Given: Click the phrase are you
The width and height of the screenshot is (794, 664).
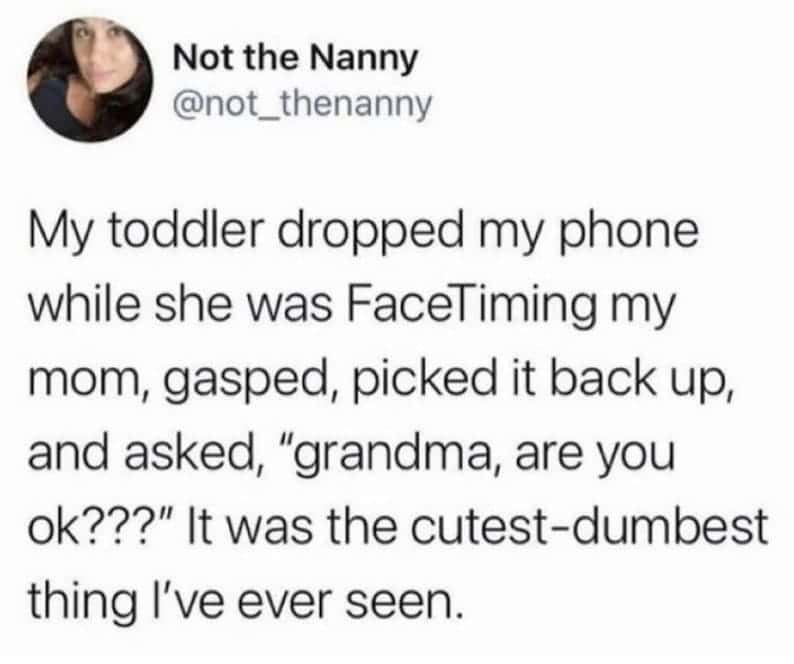Looking at the screenshot, I should (596, 455).
